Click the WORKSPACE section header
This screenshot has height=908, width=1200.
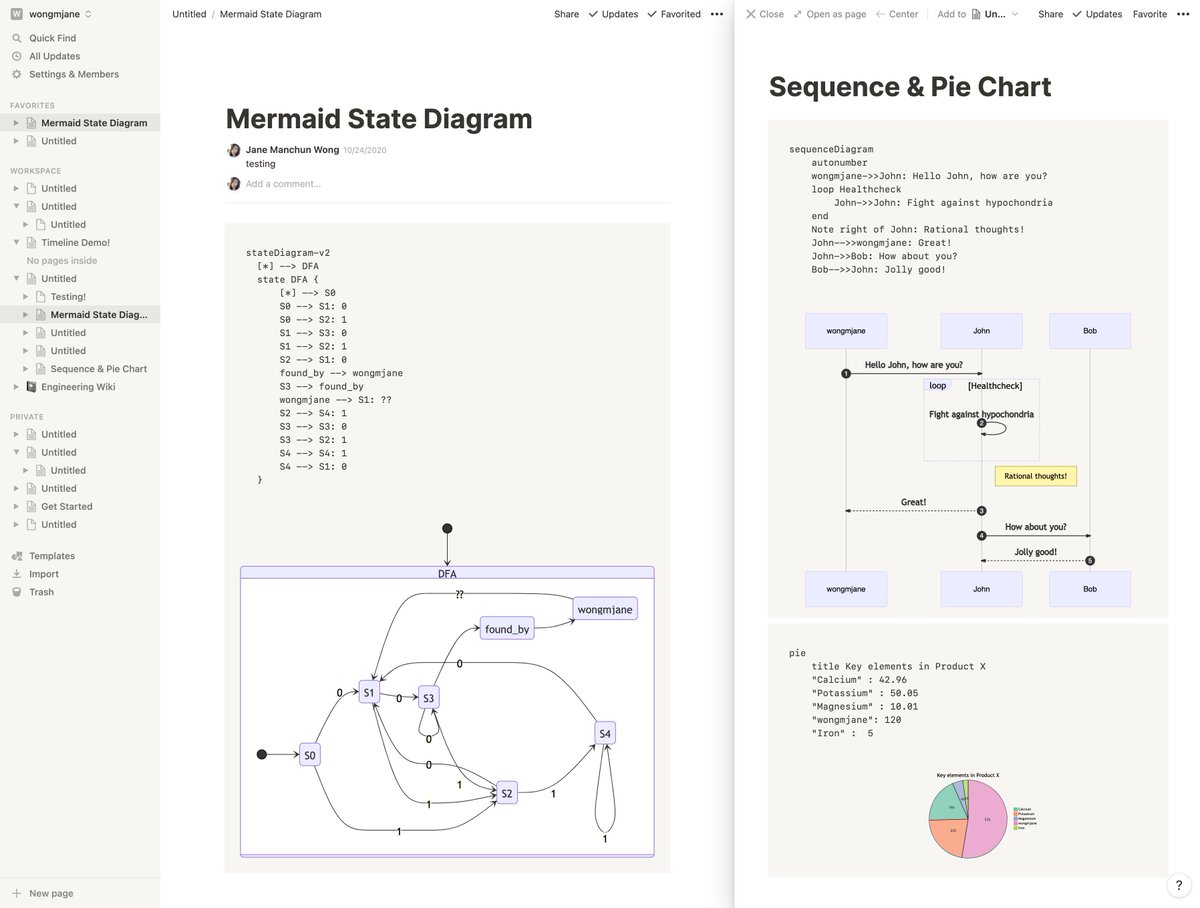[36, 171]
